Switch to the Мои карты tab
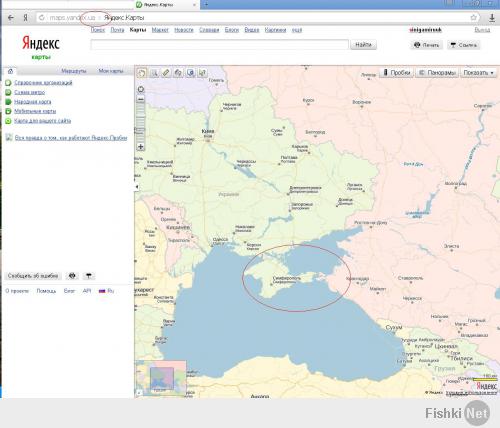This screenshot has width=500, height=428. point(111,71)
